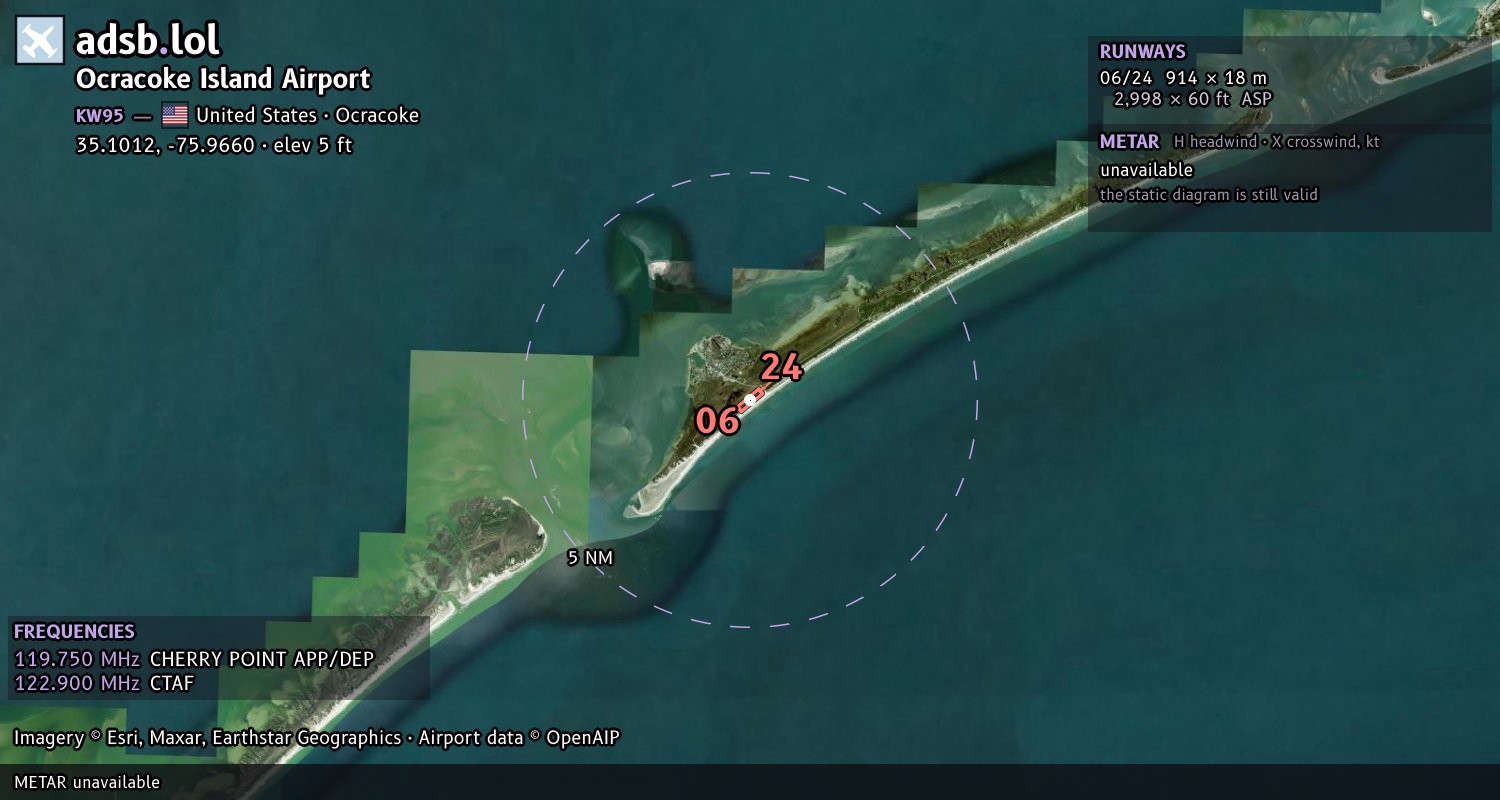Click the adsb.lol airplane logo icon
This screenshot has height=800, width=1500.
coord(40,40)
